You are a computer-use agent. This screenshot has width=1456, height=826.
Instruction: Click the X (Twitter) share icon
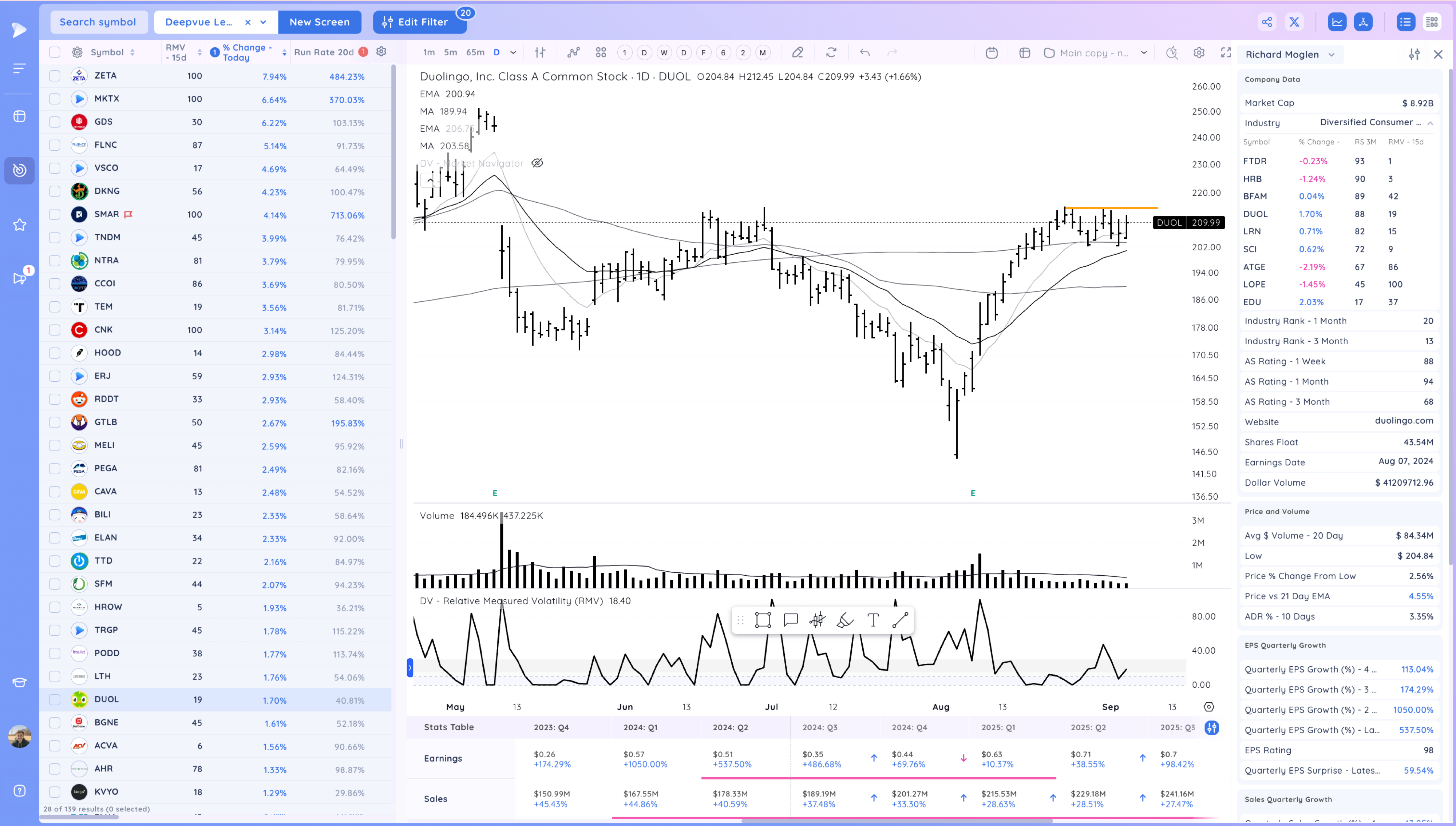coord(1294,22)
